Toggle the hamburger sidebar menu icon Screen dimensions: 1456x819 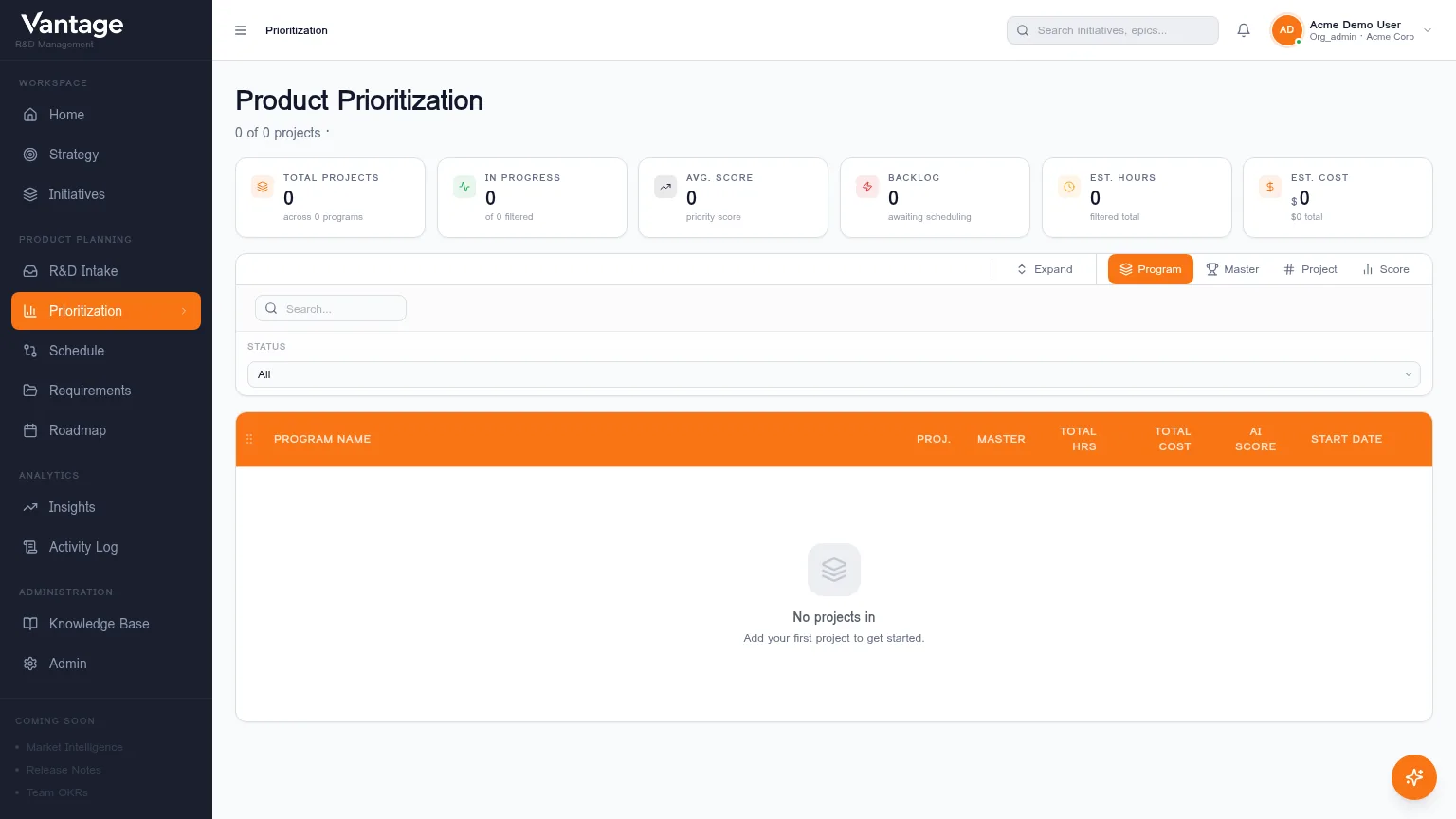241,30
